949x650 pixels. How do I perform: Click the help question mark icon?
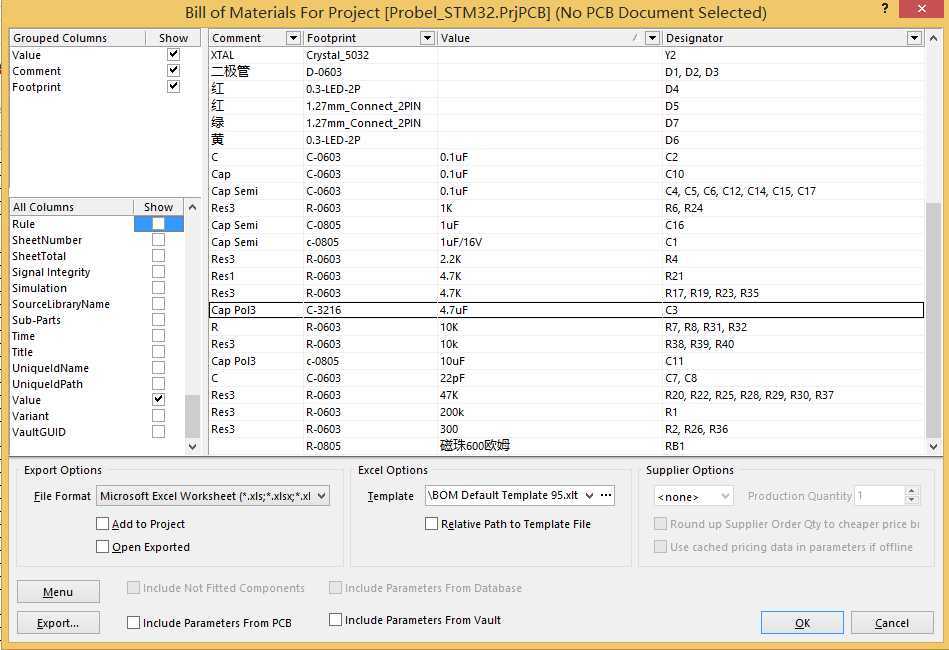pos(885,8)
